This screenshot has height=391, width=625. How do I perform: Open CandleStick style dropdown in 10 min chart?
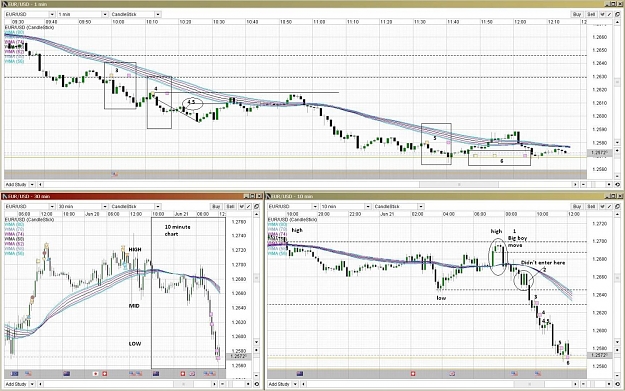coord(399,206)
